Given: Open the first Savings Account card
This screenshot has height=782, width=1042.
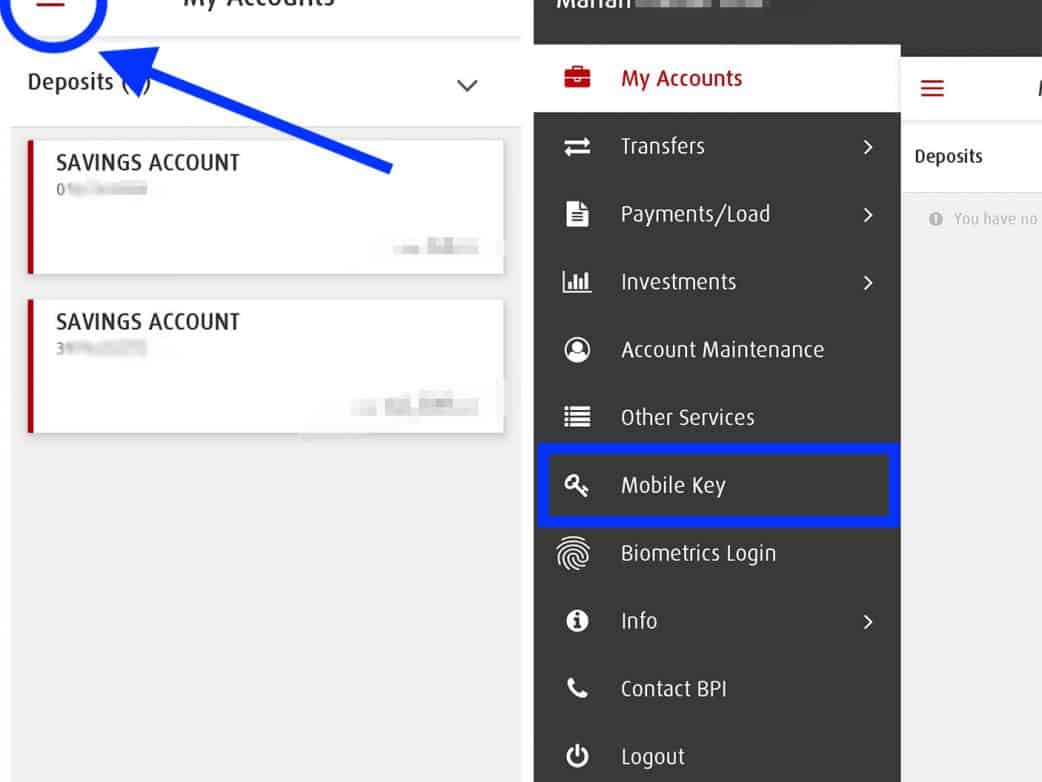Looking at the screenshot, I should [266, 207].
